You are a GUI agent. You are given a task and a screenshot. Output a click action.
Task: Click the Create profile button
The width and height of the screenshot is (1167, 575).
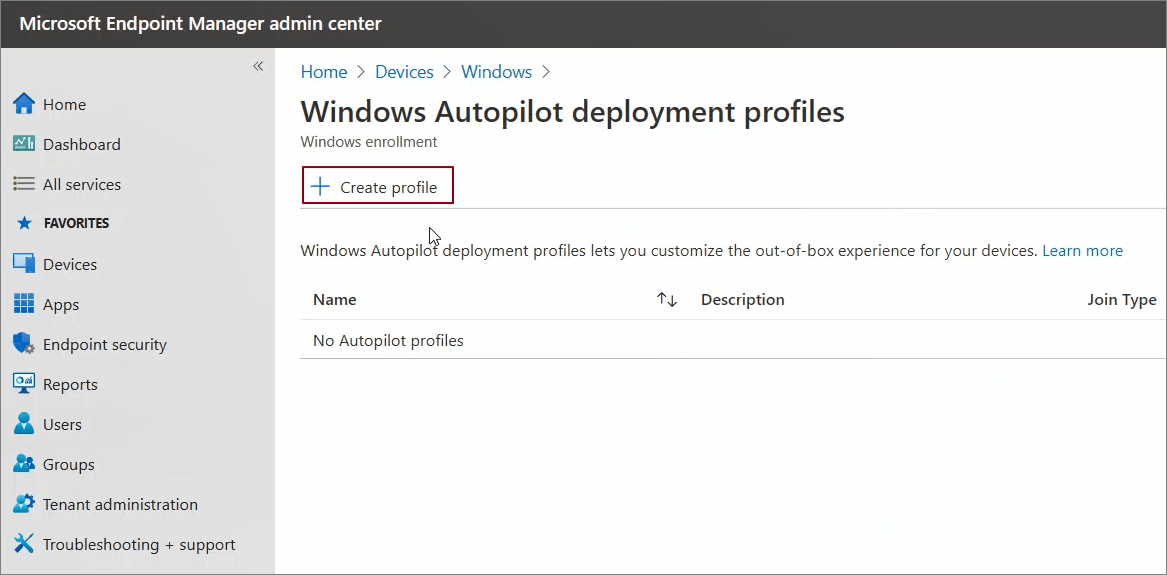pyautogui.click(x=378, y=186)
